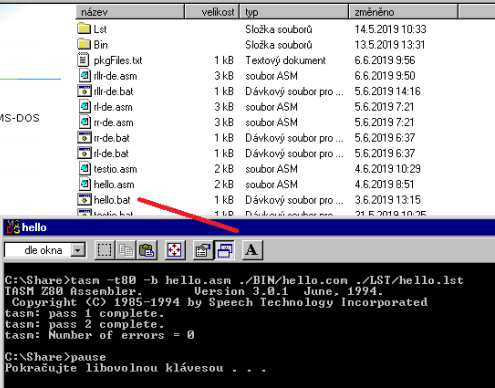
Task: Select the Bin folder icon
Action: click(x=84, y=44)
